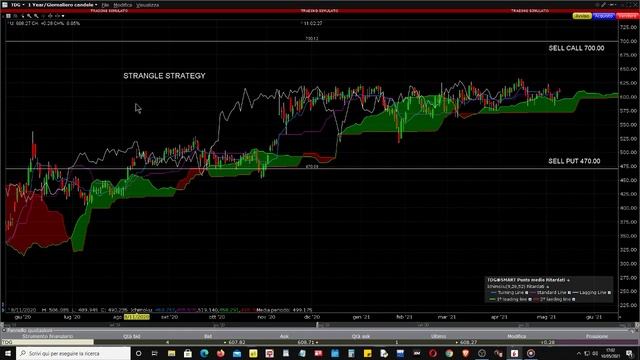The image size is (640, 360).
Task: Open Firefox from the taskbar
Action: 220,353
